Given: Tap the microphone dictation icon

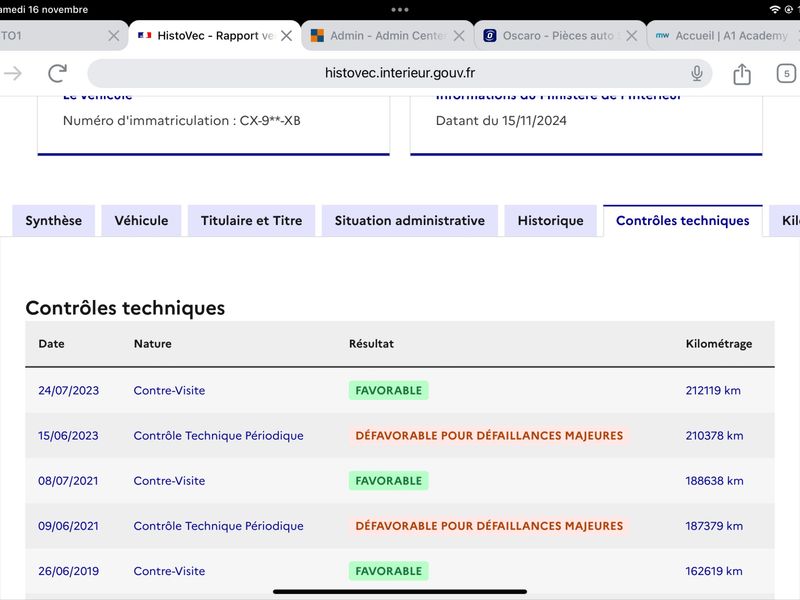Looking at the screenshot, I should click(696, 73).
